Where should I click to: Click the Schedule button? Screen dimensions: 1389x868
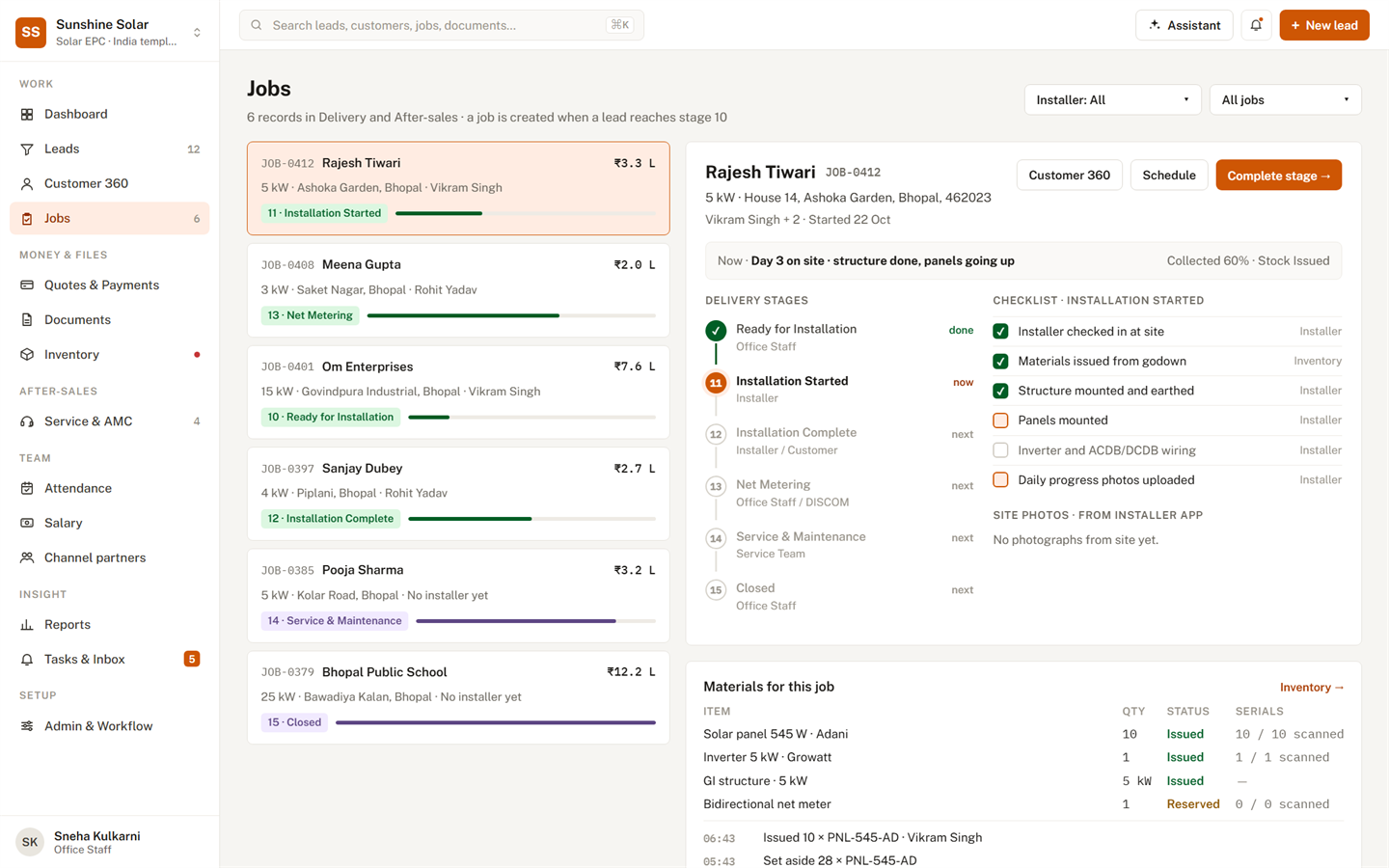pos(1169,176)
